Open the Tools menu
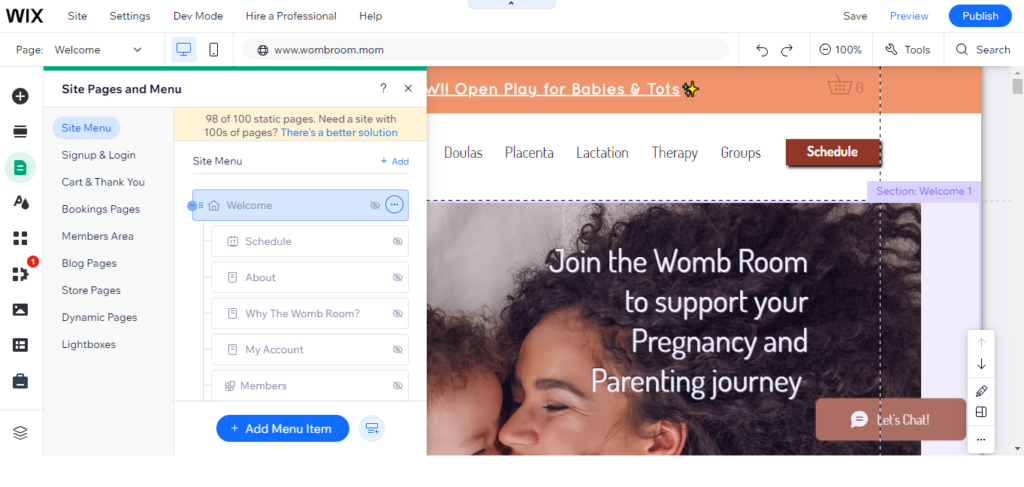Viewport: 1024px width, 487px height. (908, 50)
